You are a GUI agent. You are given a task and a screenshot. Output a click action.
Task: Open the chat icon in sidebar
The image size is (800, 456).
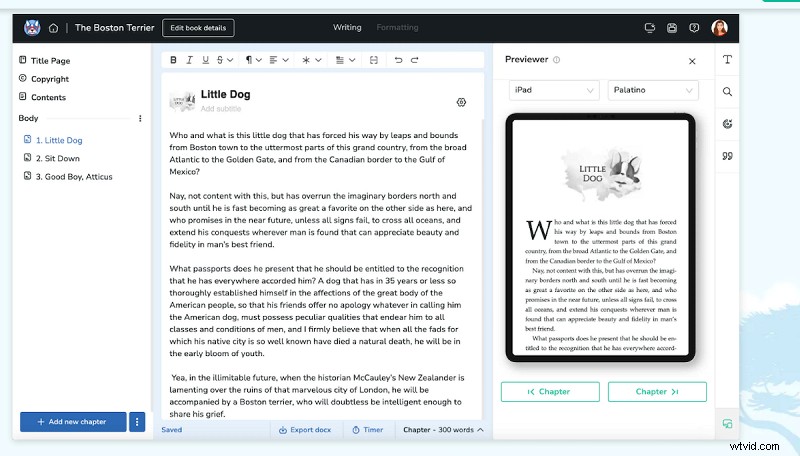pos(728,424)
